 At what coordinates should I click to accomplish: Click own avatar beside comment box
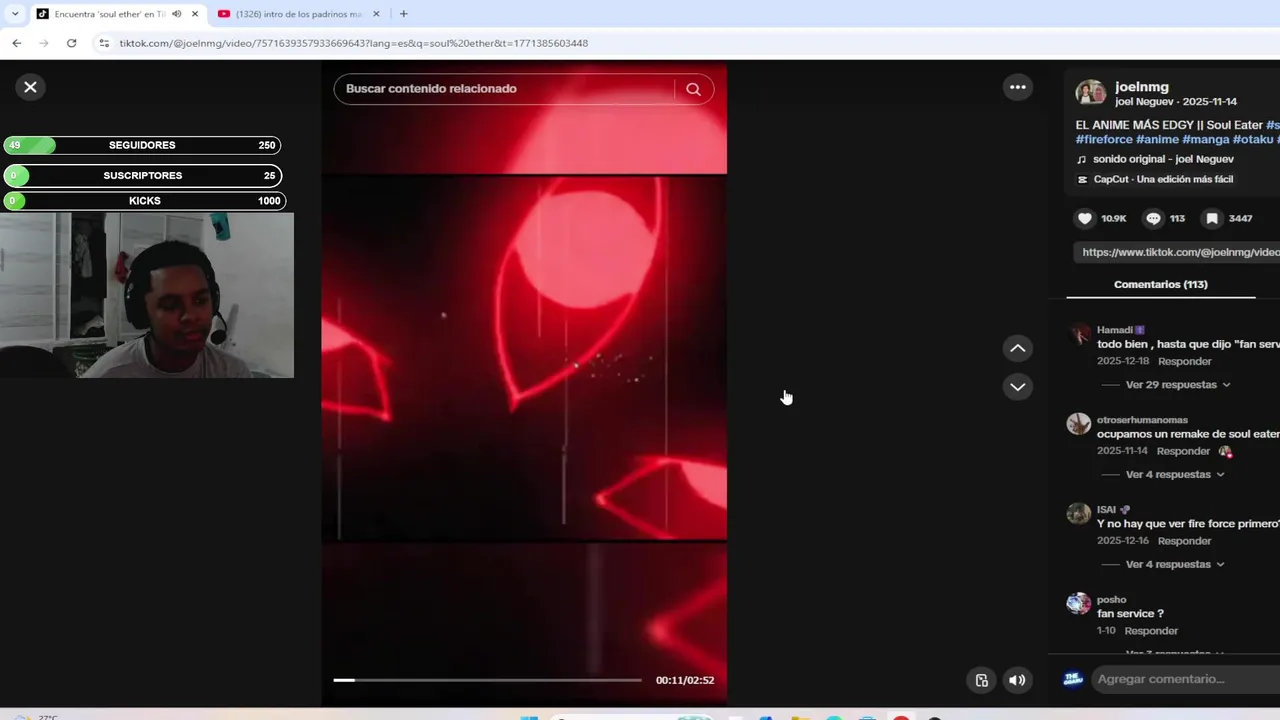[x=1073, y=679]
